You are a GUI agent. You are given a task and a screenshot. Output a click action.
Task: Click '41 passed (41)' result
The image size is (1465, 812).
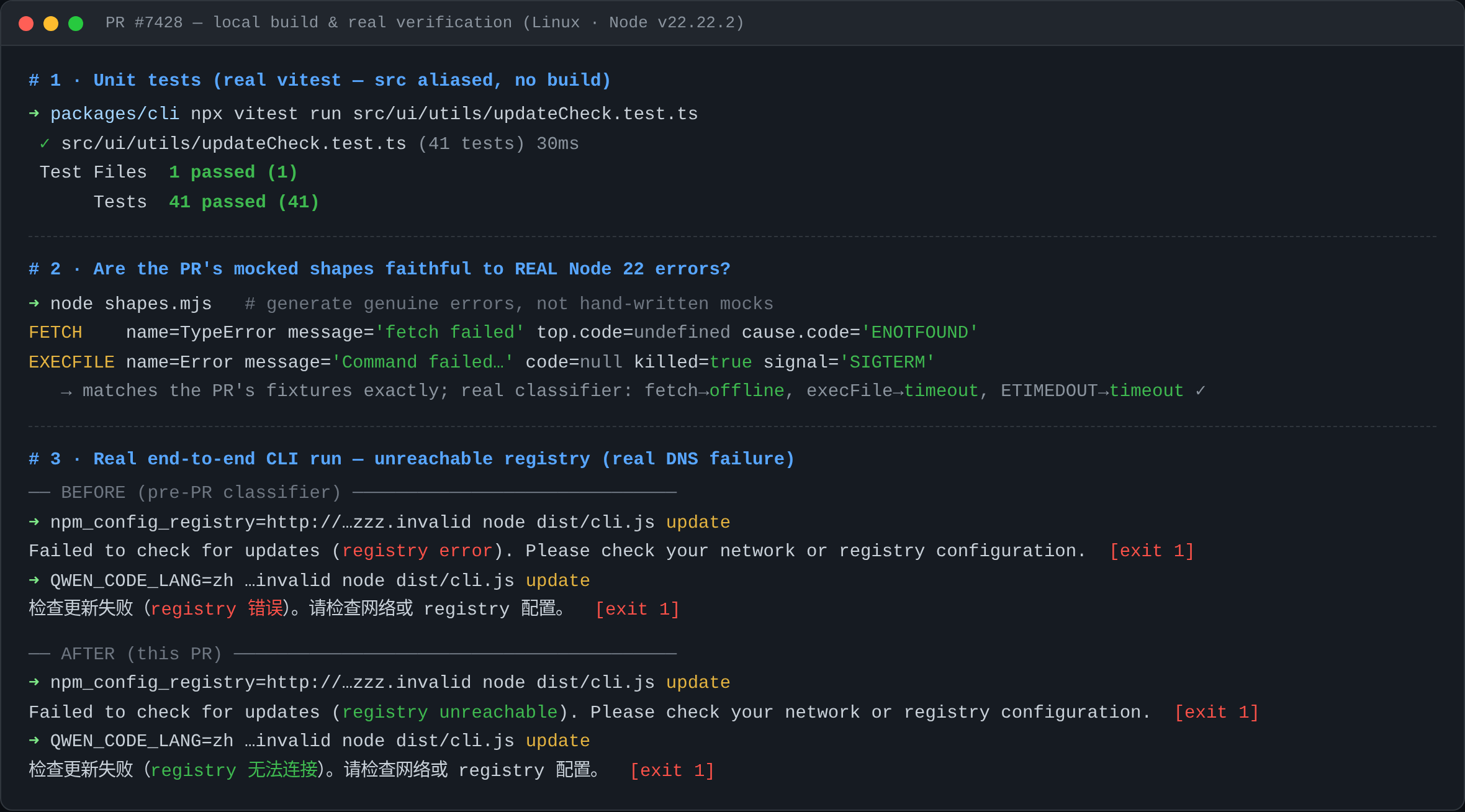(244, 202)
